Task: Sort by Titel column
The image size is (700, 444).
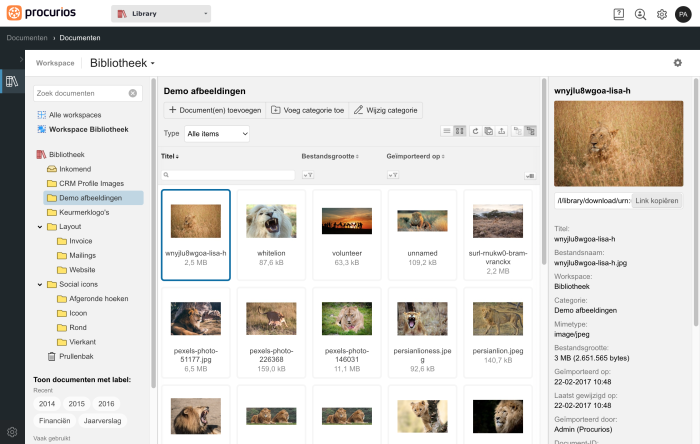Action: tap(170, 156)
